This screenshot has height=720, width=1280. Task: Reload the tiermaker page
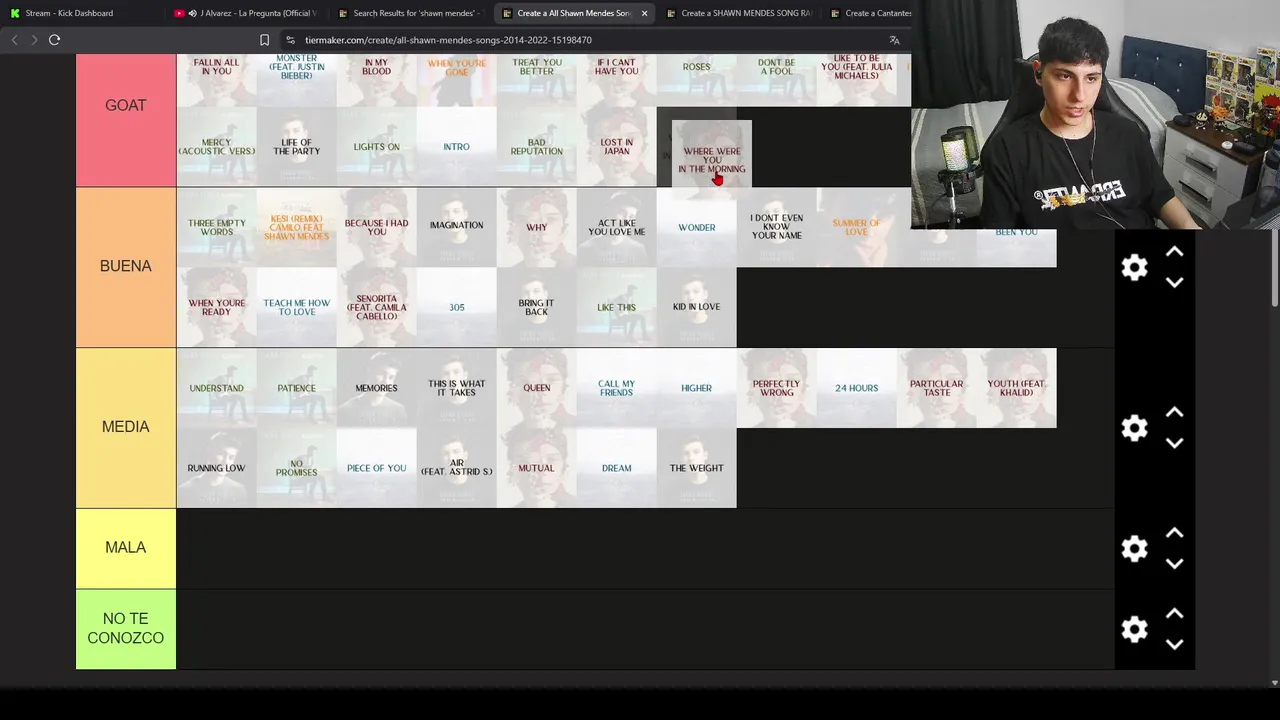coord(55,40)
